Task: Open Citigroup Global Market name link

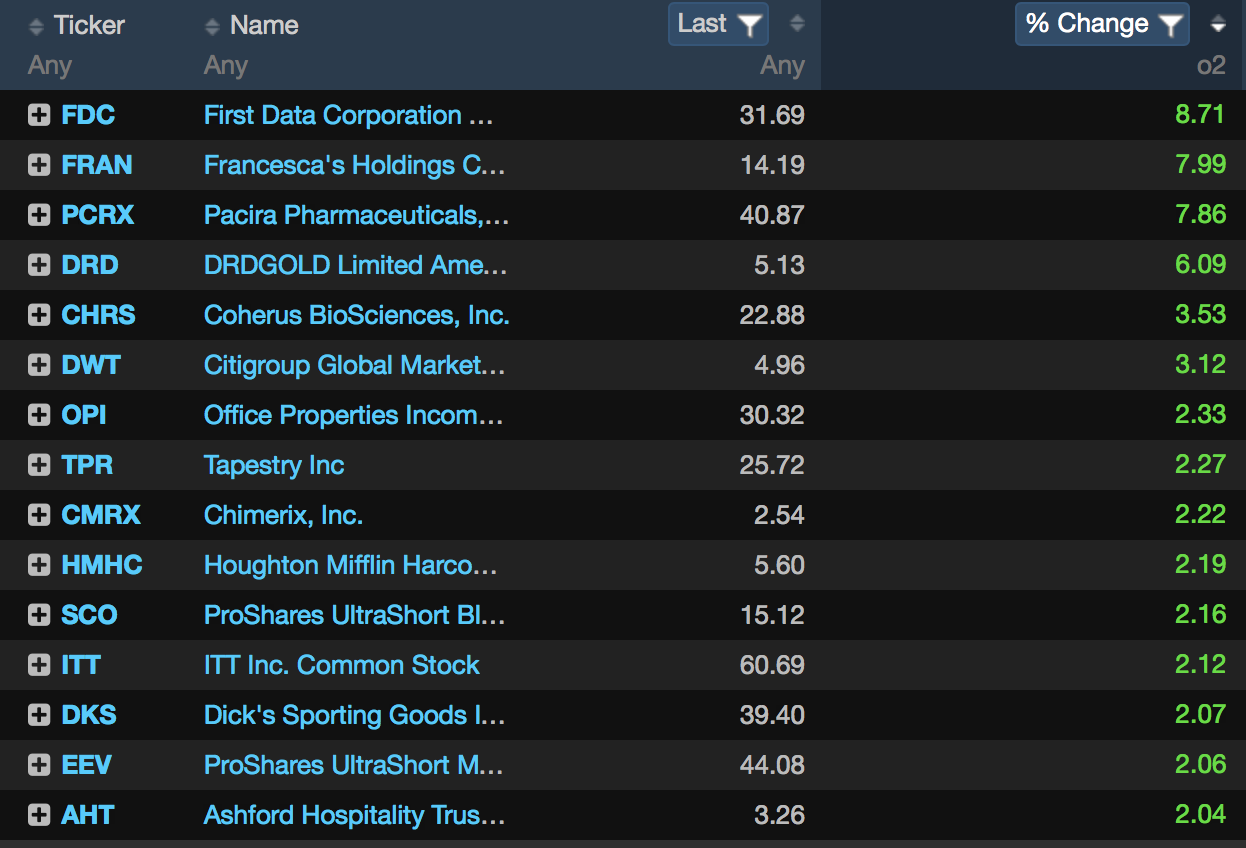Action: [354, 365]
